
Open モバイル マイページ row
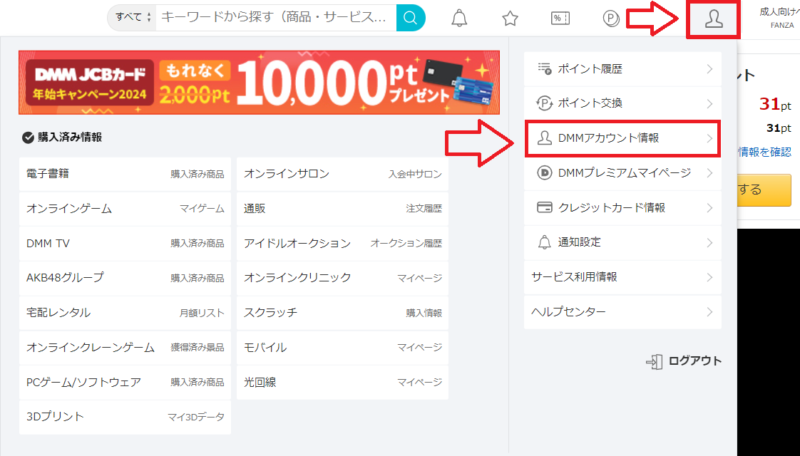(342, 347)
